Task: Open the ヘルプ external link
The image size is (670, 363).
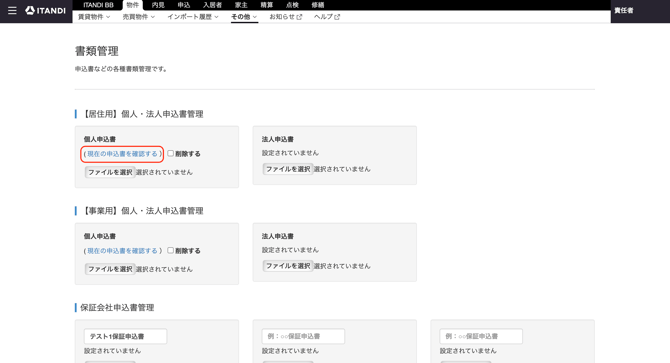Action: pos(327,17)
